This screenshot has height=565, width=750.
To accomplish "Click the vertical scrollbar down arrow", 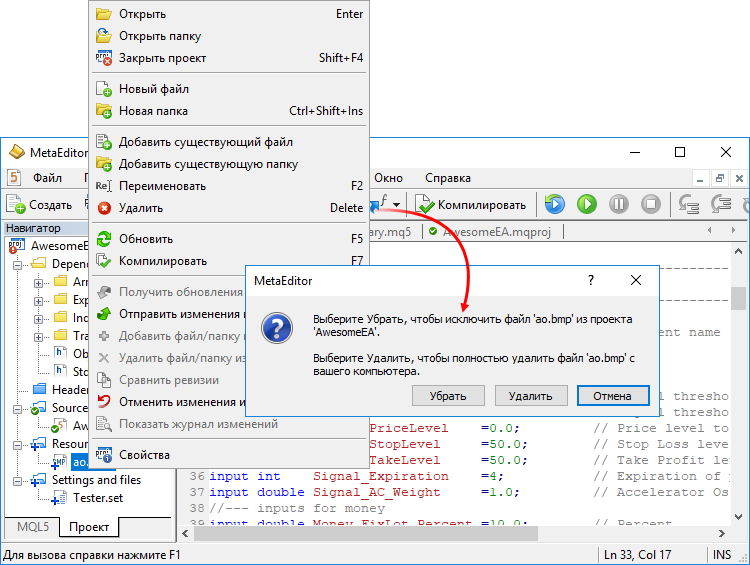I will coord(738,517).
